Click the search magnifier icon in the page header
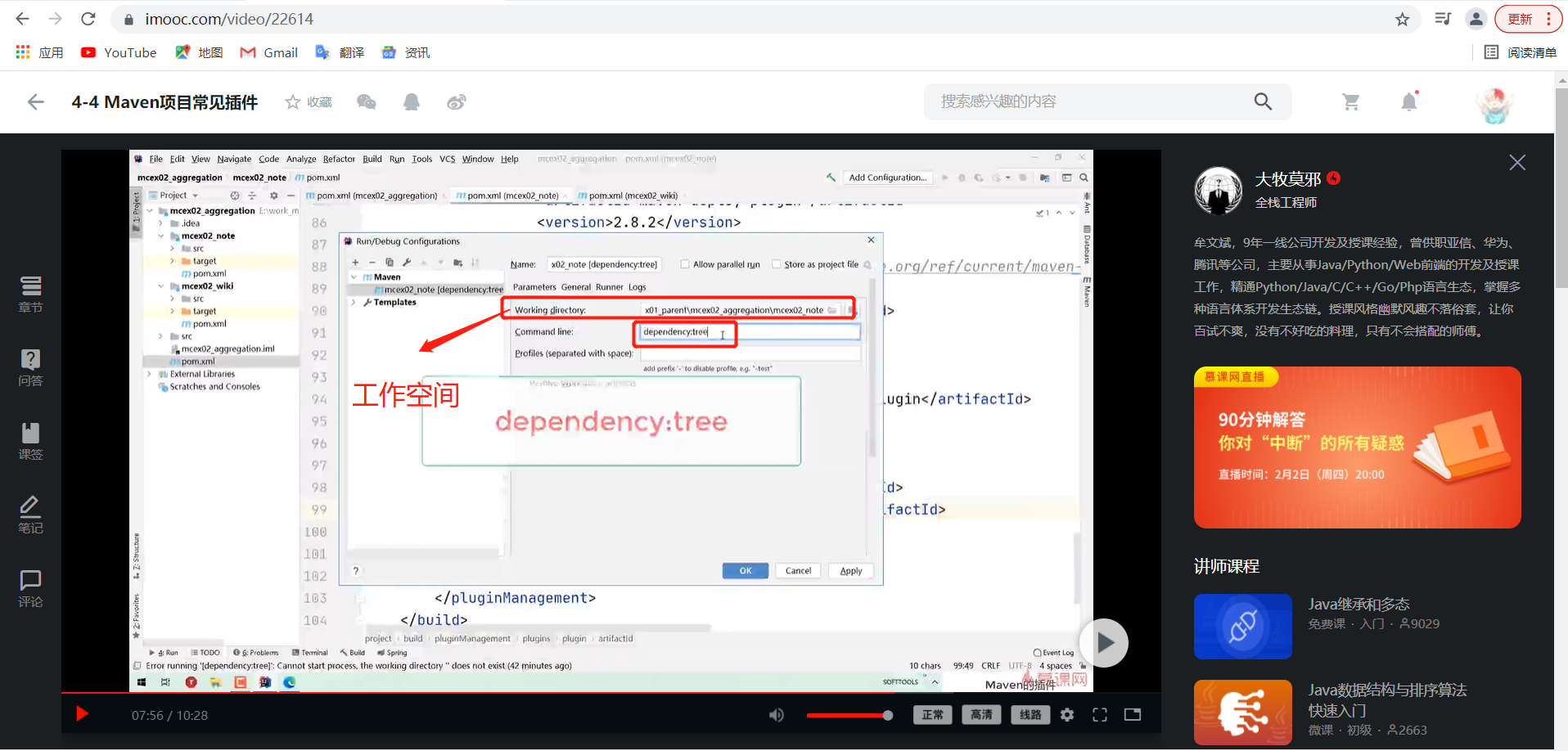Screen dimensions: 1568x751 pyautogui.click(x=1263, y=101)
